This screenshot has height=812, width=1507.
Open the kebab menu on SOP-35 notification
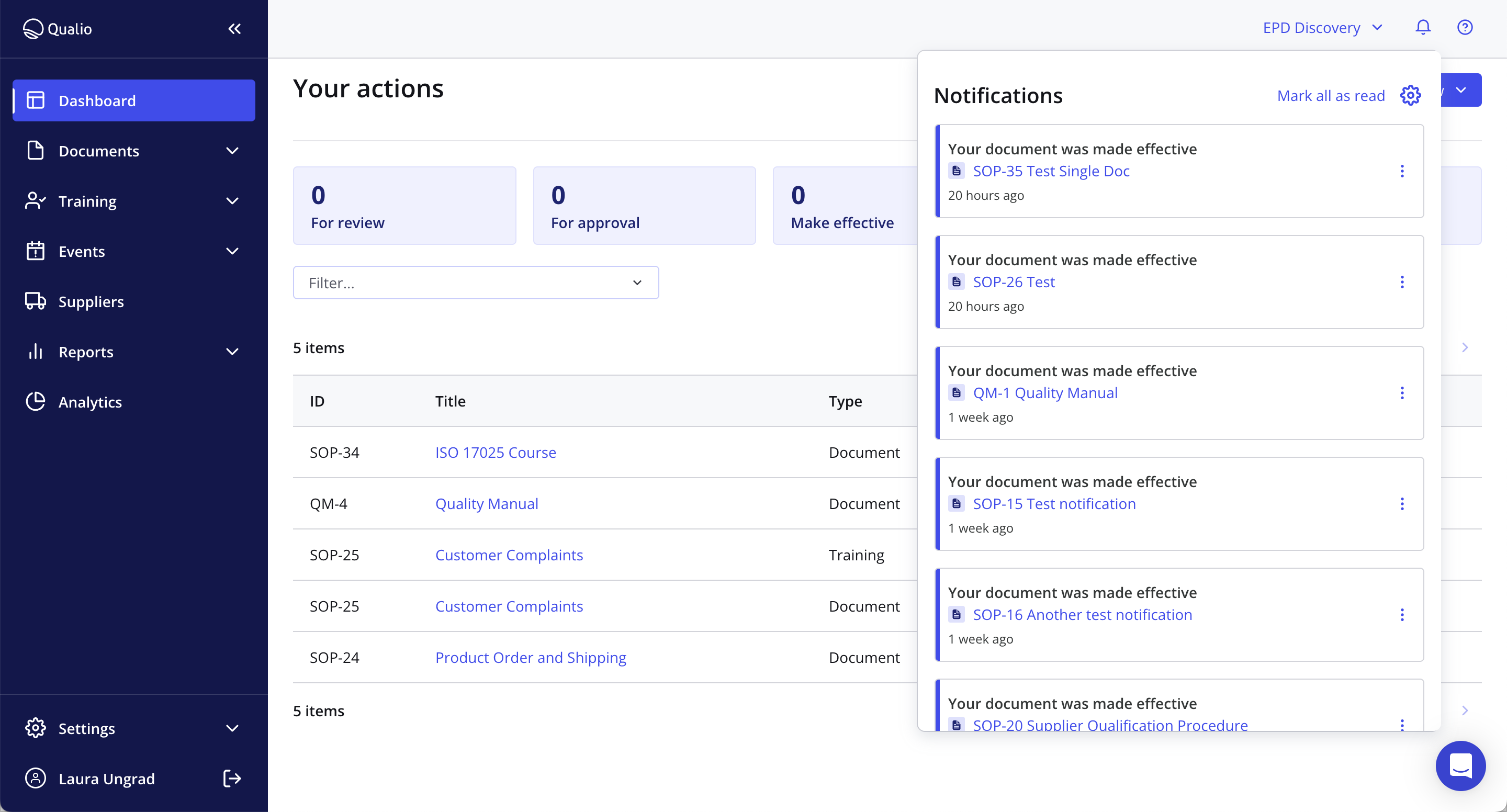[1402, 171]
